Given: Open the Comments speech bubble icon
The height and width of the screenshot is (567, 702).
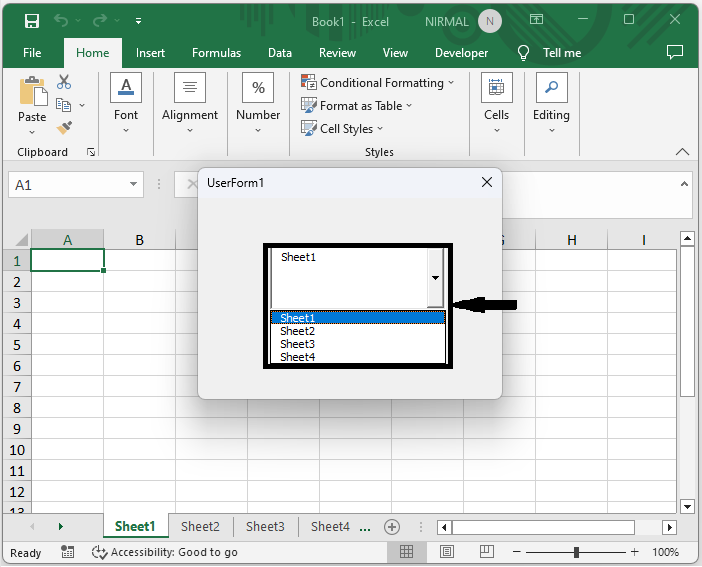Looking at the screenshot, I should 675,52.
